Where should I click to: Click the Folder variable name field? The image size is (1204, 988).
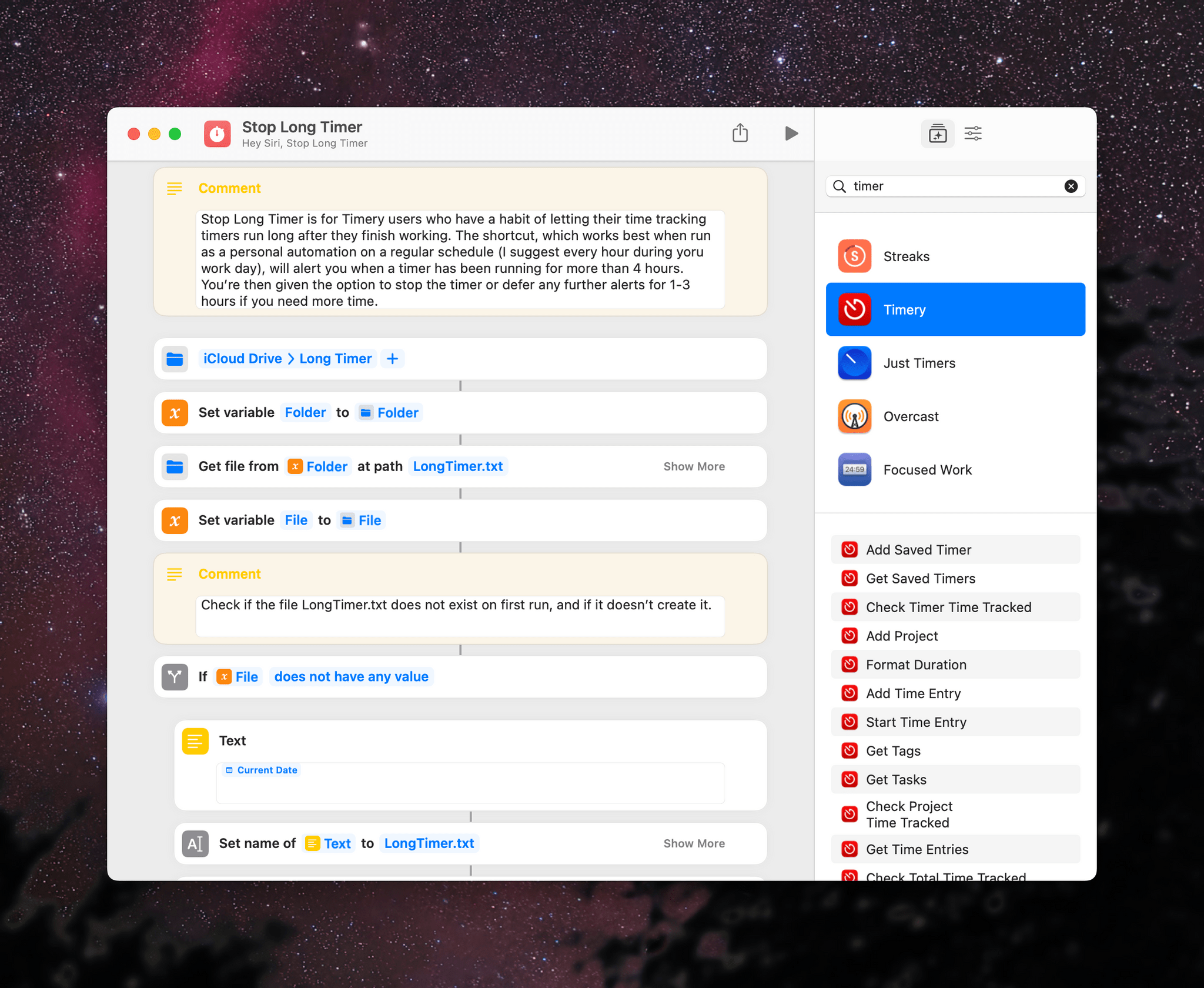coord(305,413)
